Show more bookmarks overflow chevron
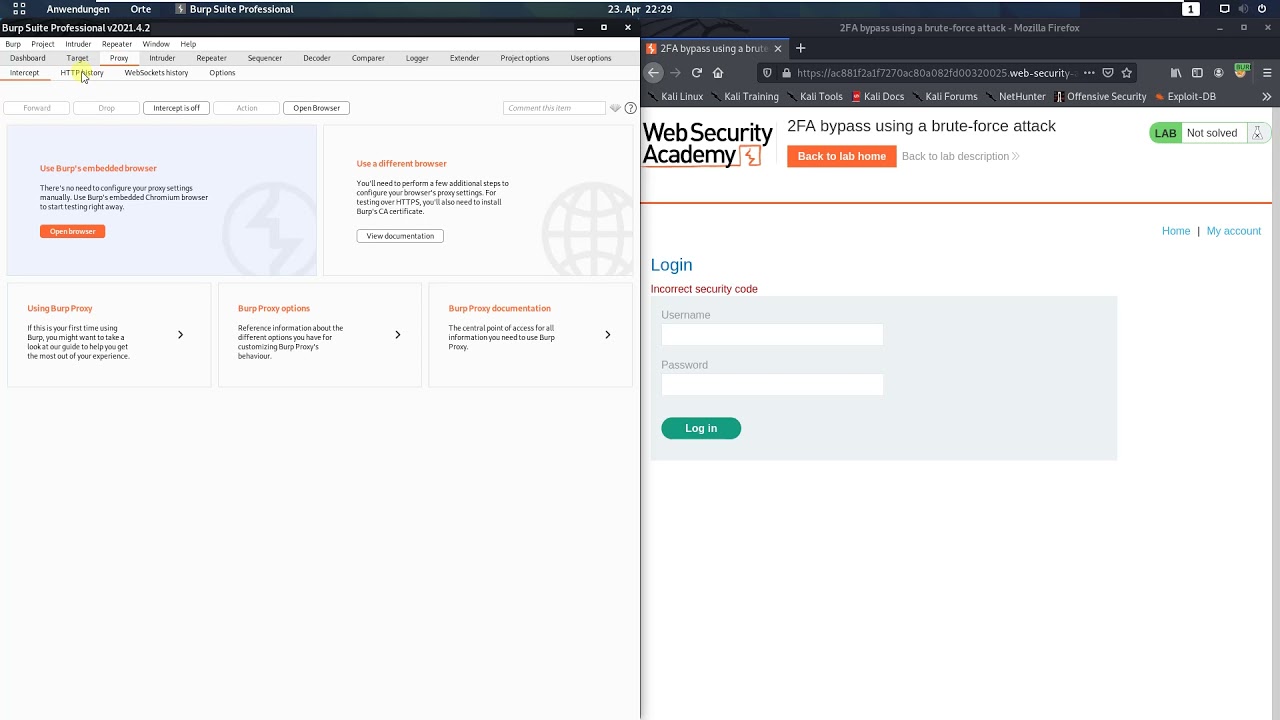The height and width of the screenshot is (720, 1280). (x=1267, y=97)
